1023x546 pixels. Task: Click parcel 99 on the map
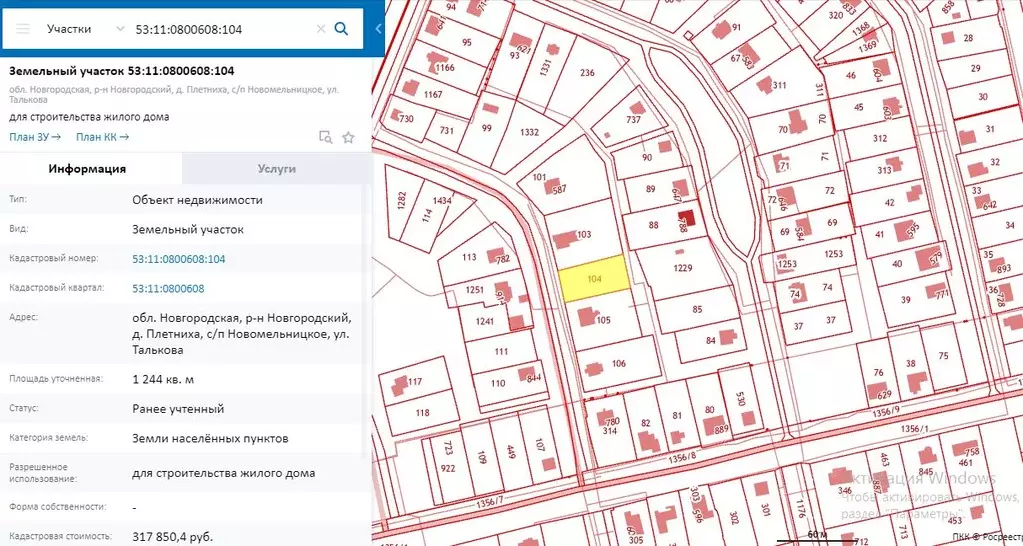[x=487, y=128]
